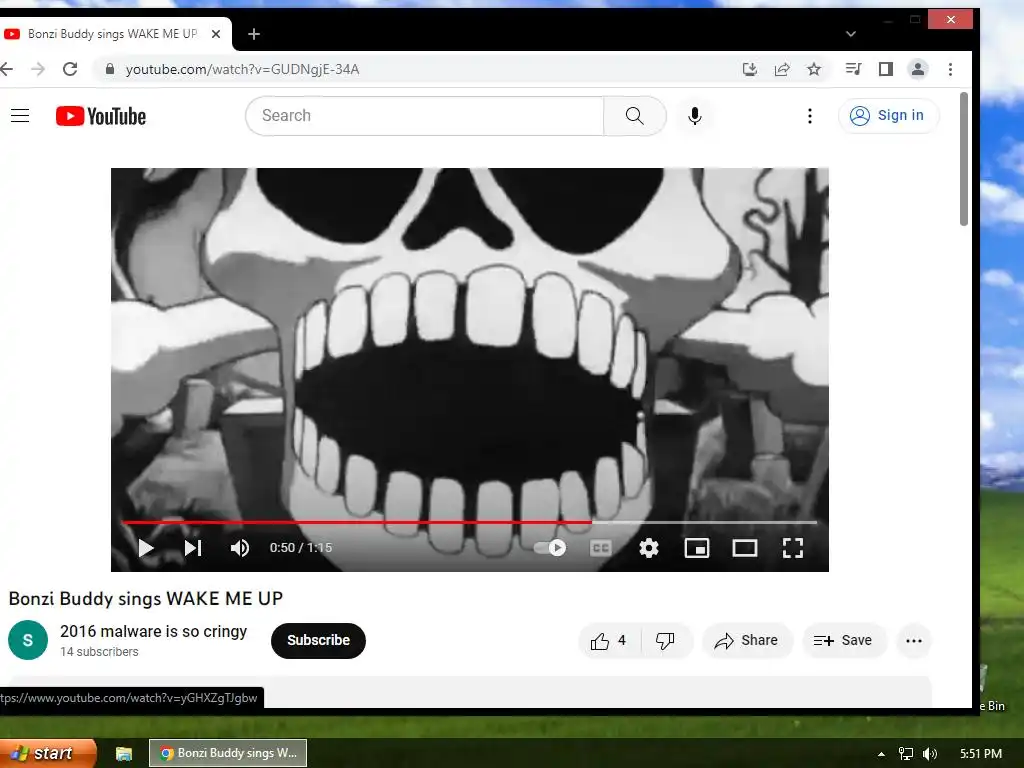Click the install/download page icon in address bar

point(750,69)
